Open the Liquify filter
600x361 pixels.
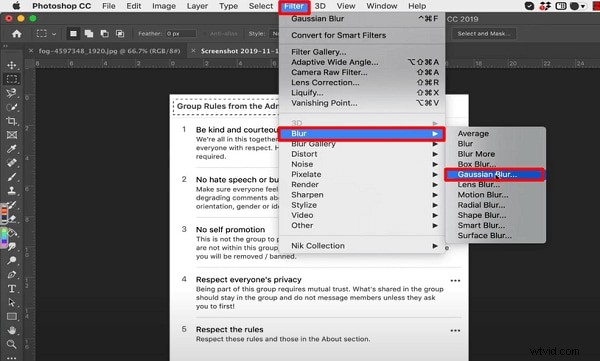(362, 93)
